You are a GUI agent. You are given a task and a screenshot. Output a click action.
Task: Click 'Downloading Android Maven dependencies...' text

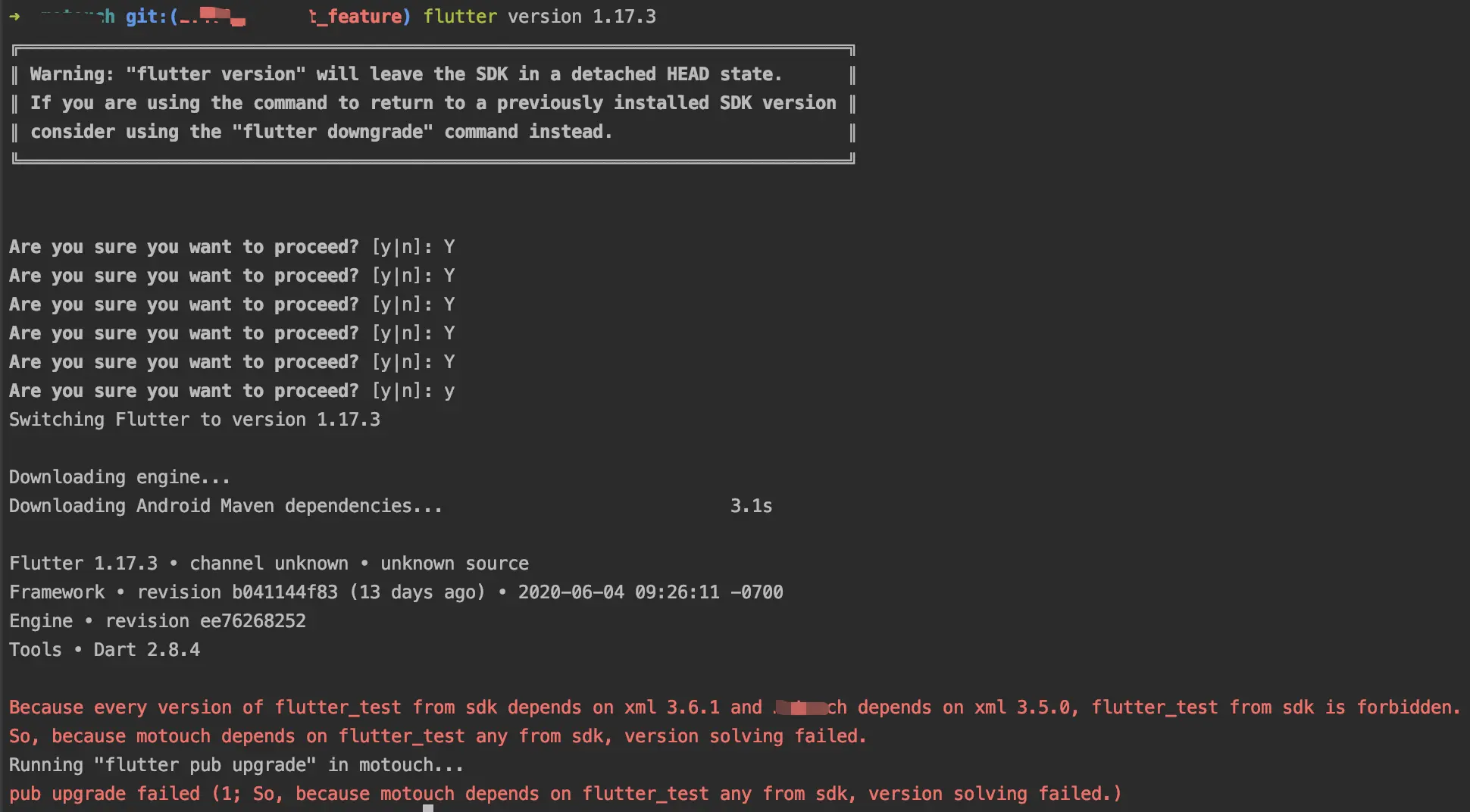coord(225,506)
